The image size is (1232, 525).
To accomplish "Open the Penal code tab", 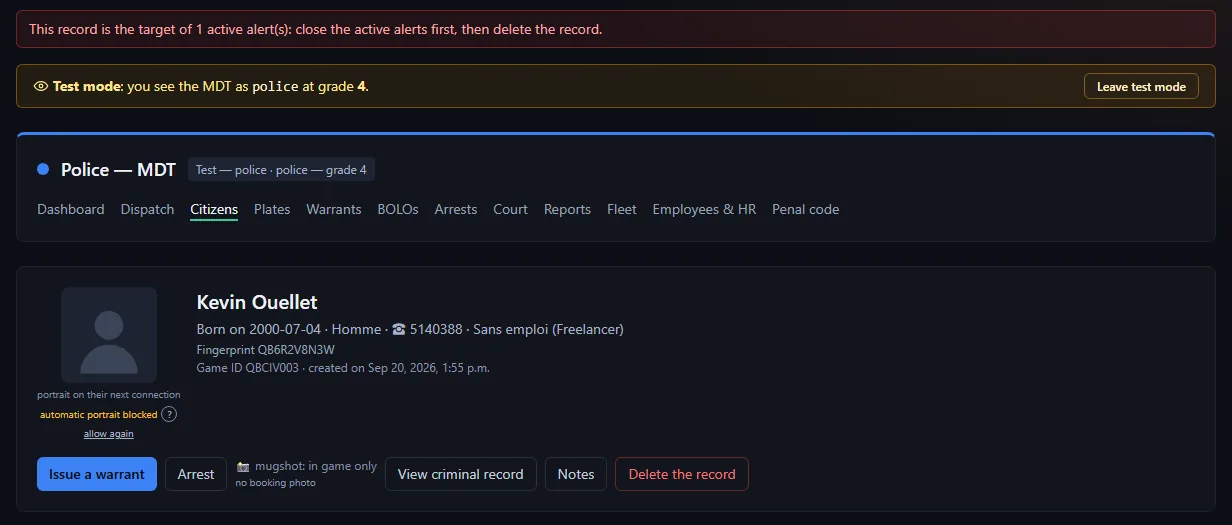I will pos(805,209).
